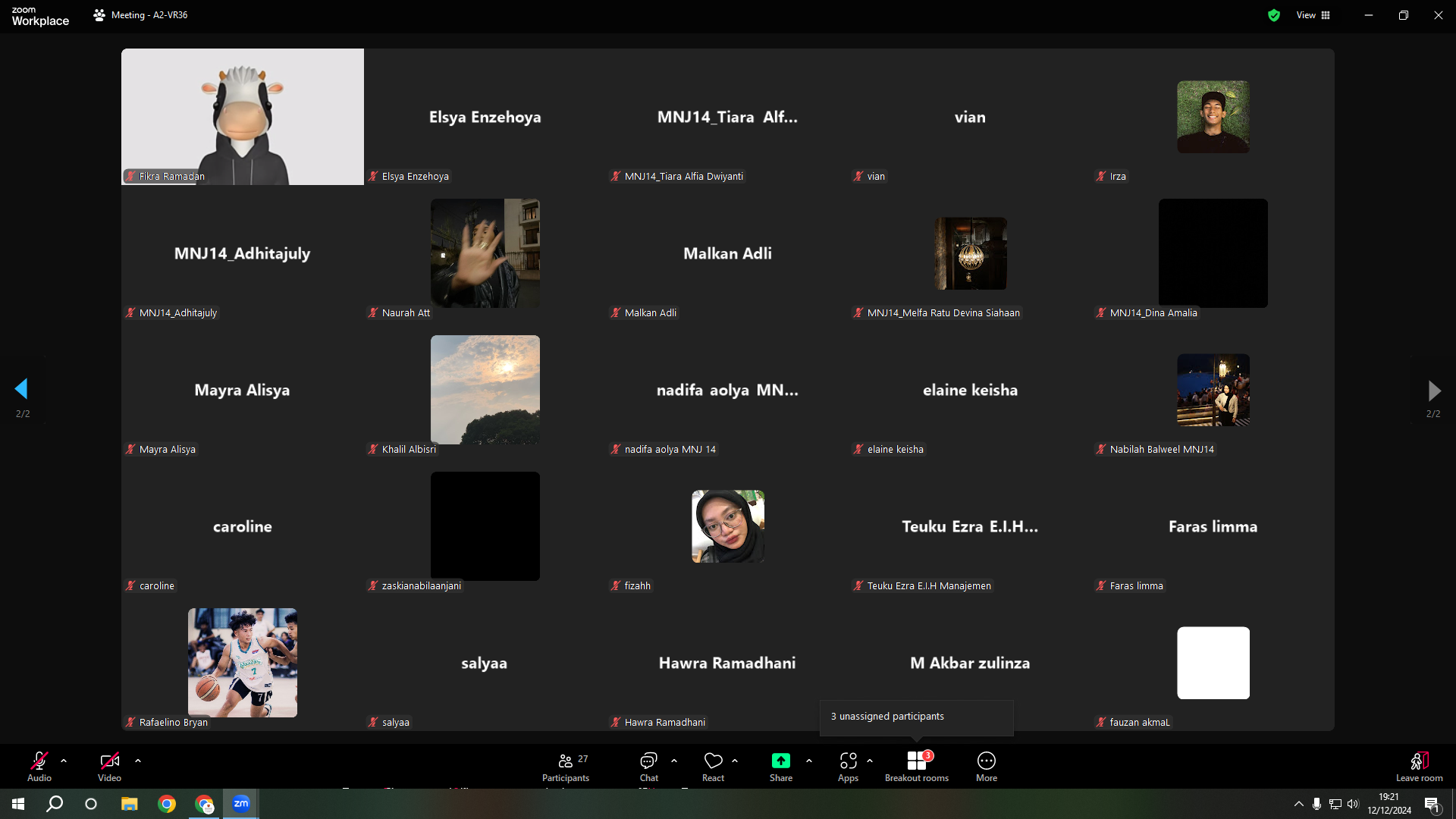Select Rafaelino Bryan's basketball photo
The image size is (1456, 819).
pyautogui.click(x=243, y=663)
